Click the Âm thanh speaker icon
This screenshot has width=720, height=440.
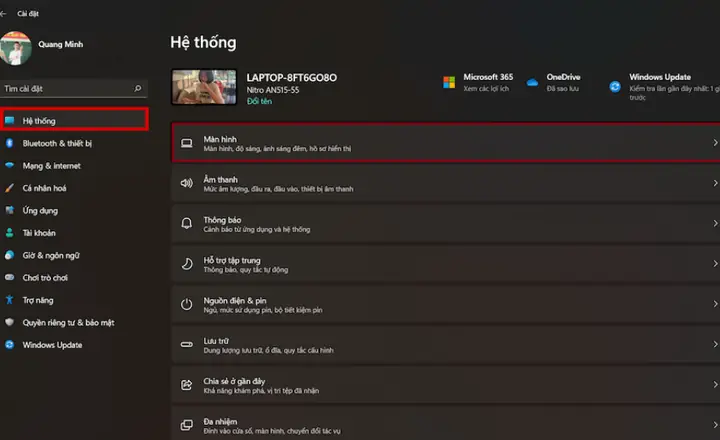(x=186, y=183)
